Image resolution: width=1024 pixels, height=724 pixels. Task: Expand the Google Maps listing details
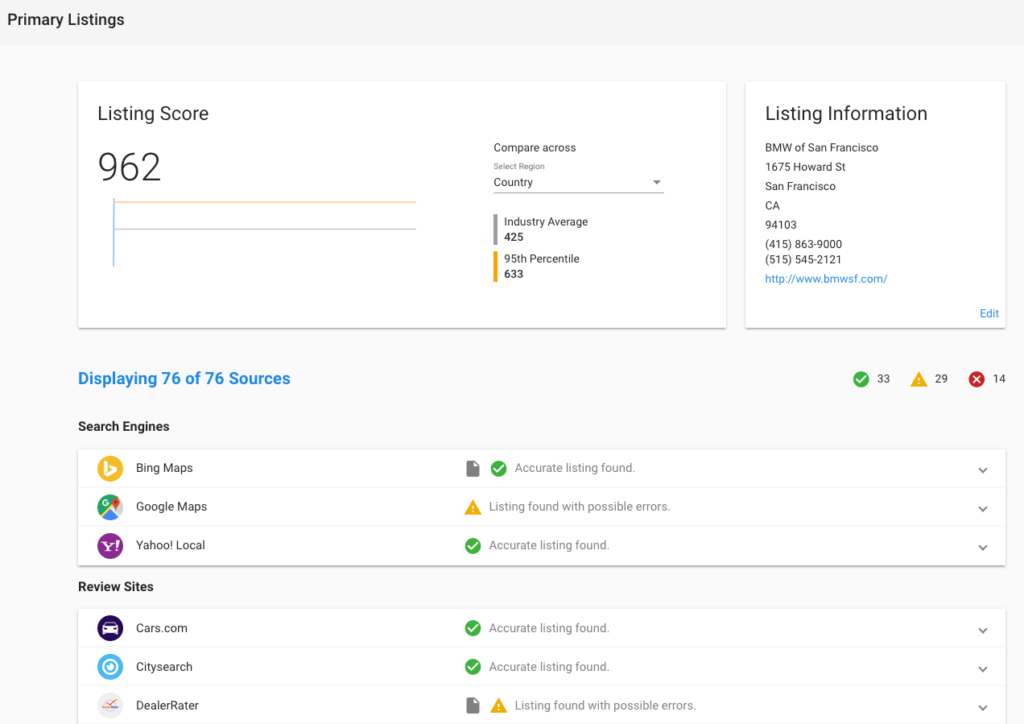coord(983,507)
